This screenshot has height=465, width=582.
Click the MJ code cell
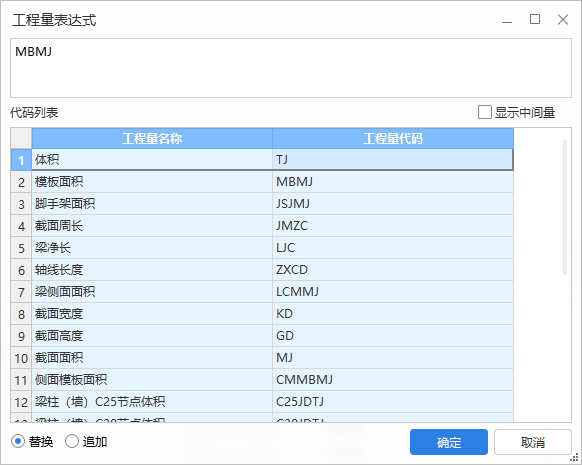393,358
